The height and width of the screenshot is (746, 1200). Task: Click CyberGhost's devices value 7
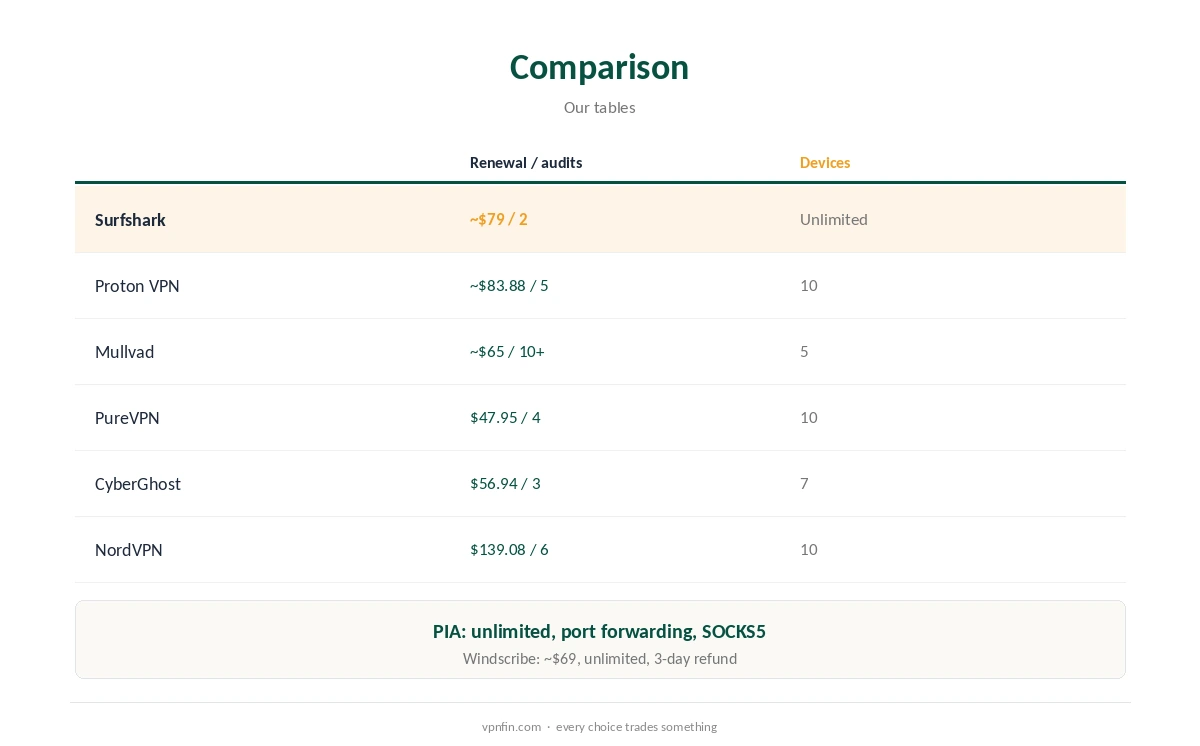pos(804,483)
